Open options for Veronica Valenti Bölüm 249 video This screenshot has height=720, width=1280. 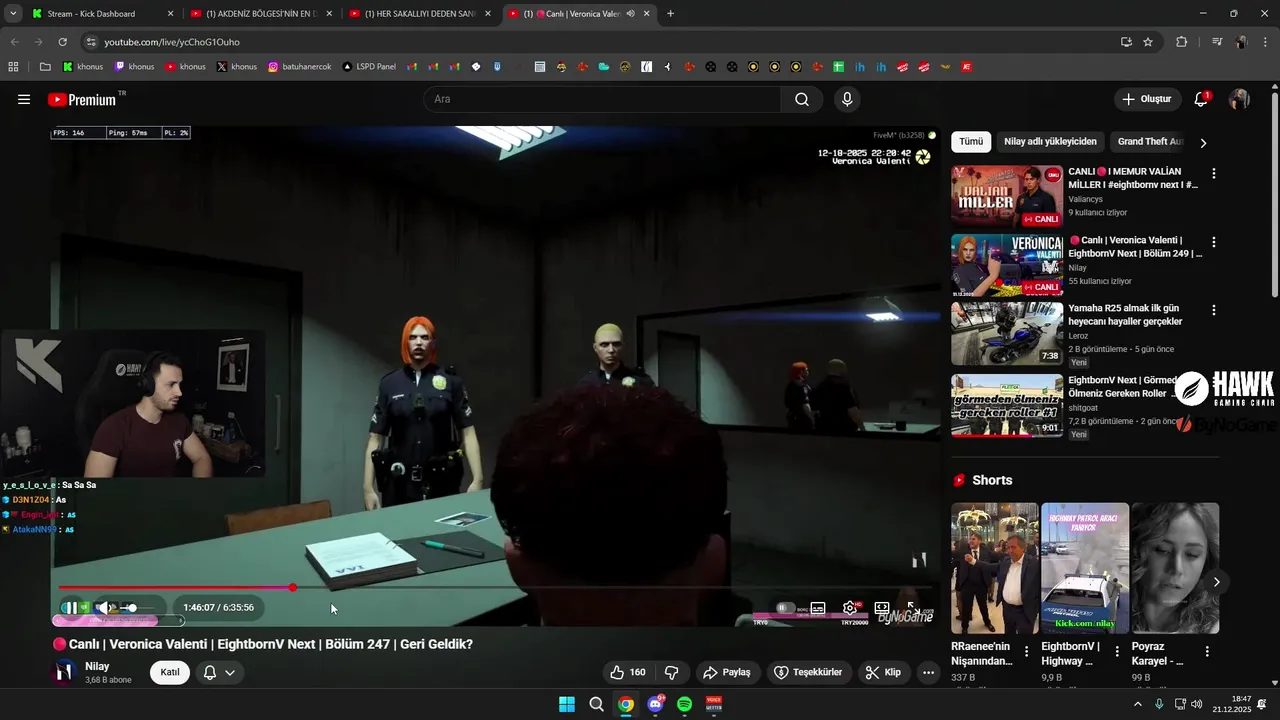click(x=1214, y=242)
